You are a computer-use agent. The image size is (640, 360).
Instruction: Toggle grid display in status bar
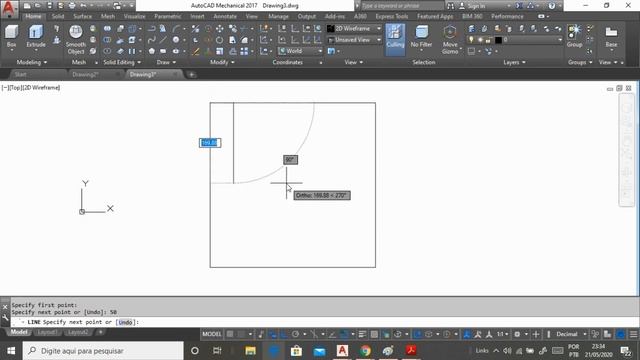(x=230, y=334)
